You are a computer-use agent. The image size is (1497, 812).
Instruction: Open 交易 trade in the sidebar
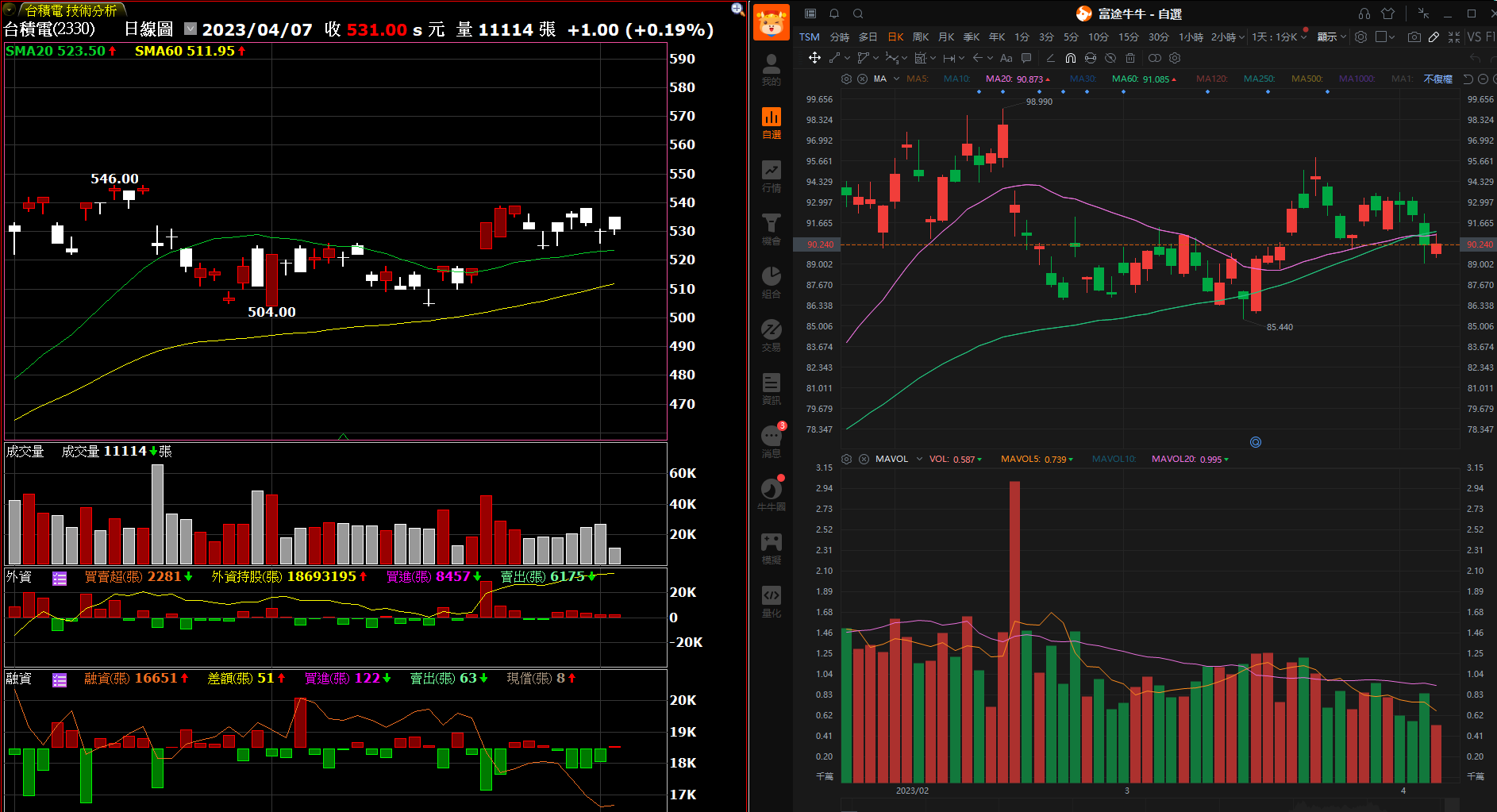point(771,336)
